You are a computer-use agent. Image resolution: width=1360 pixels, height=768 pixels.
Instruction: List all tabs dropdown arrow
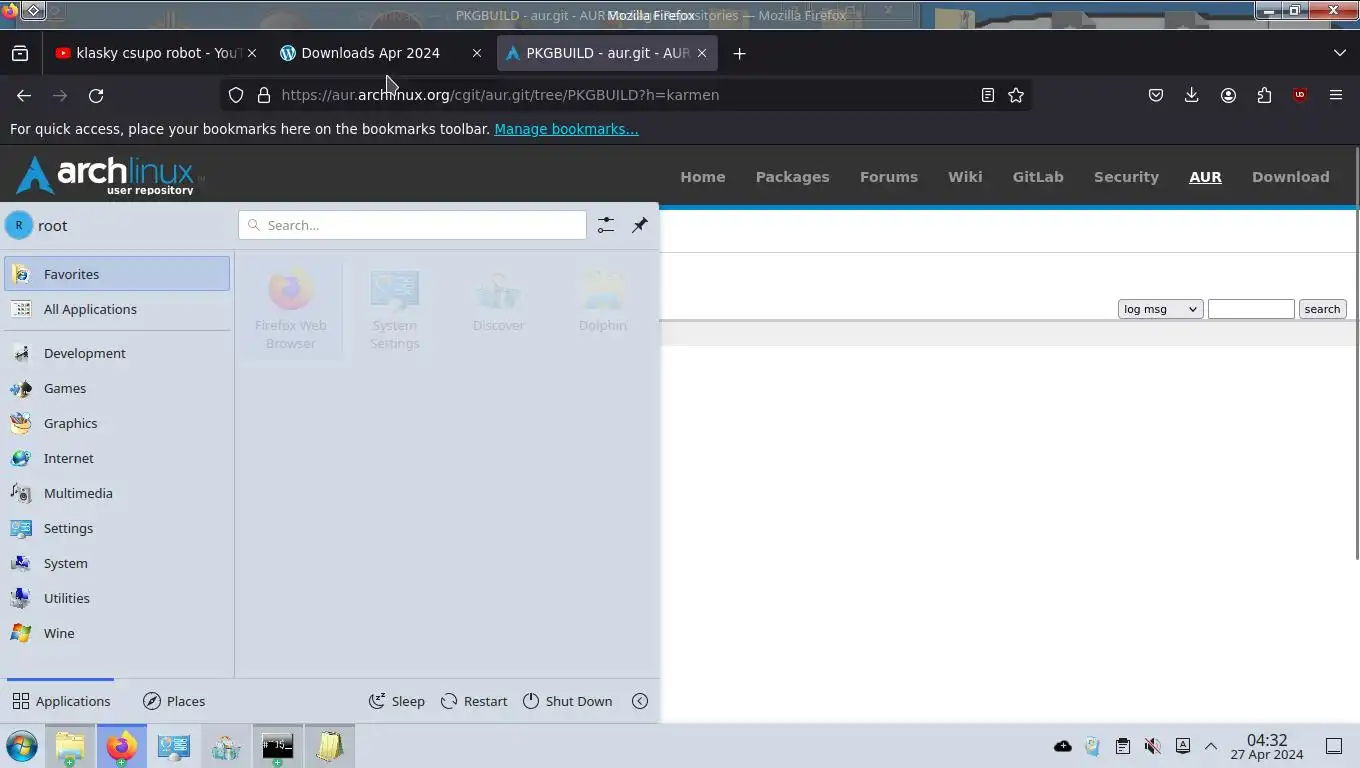(1340, 53)
